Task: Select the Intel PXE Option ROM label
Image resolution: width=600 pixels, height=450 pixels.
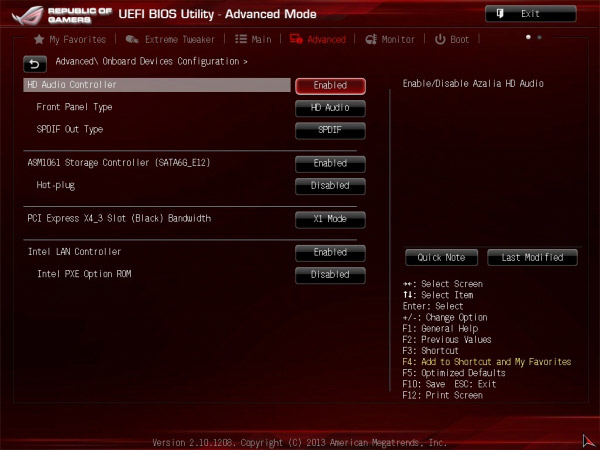Action: coord(84,274)
